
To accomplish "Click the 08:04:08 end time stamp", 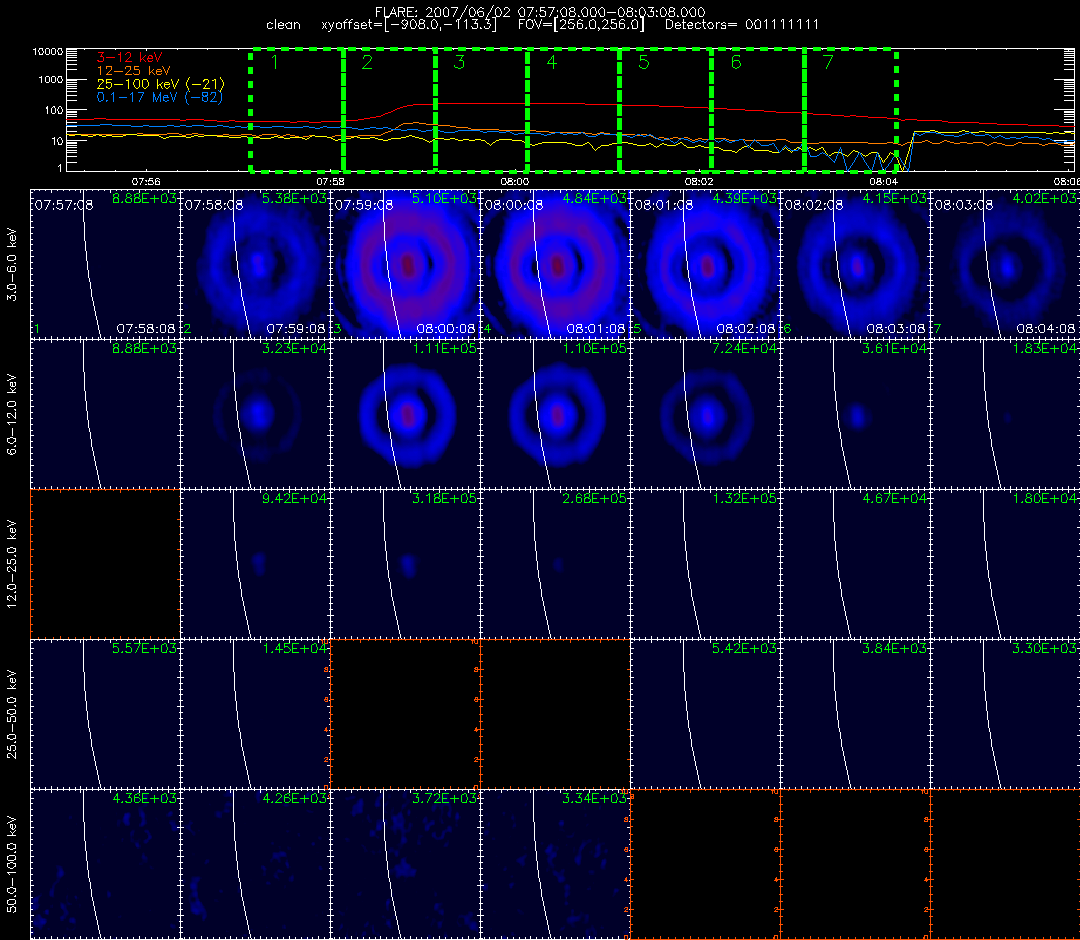I will (1046, 328).
